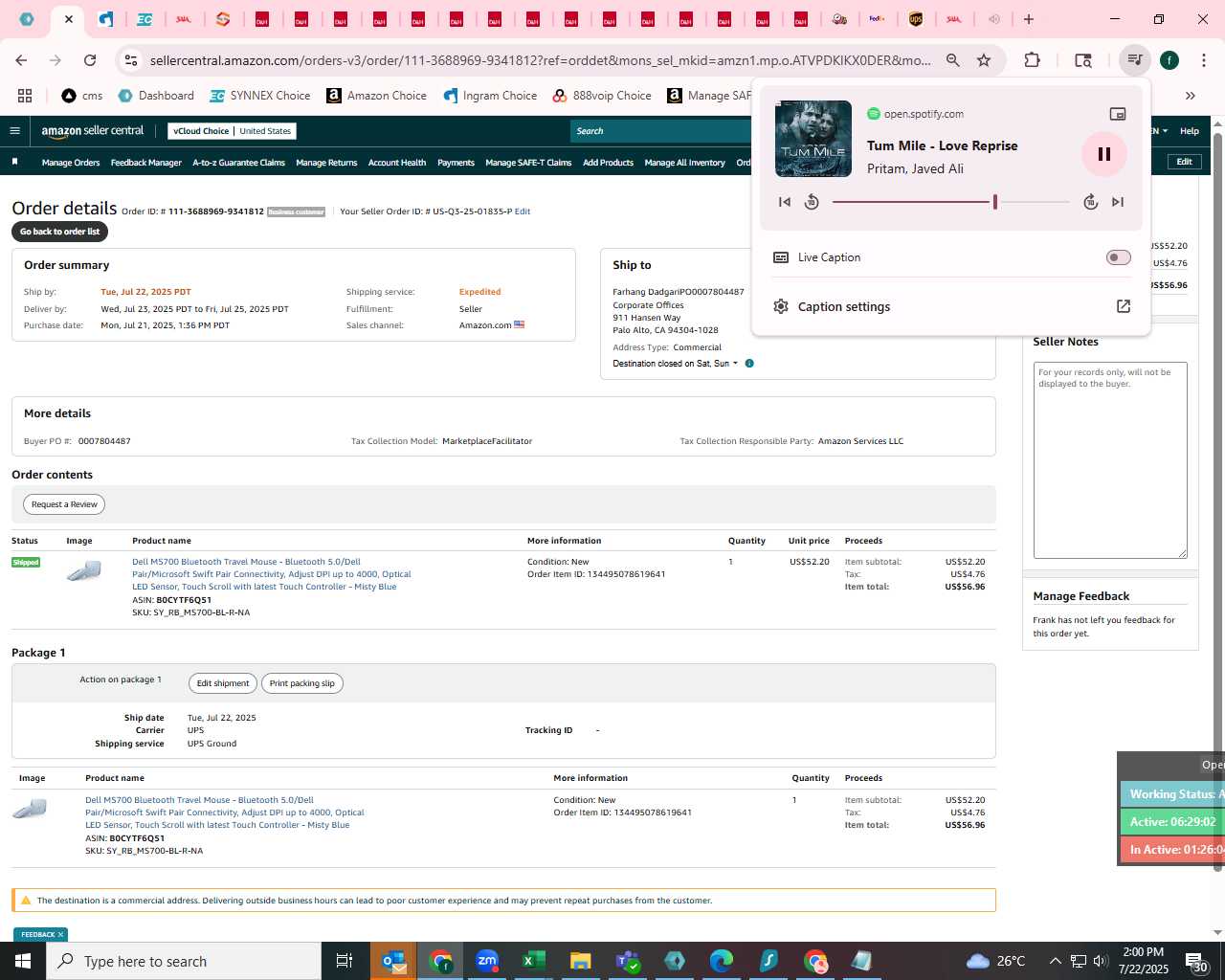Open Chrome extensions puzzle icon

[1032, 60]
